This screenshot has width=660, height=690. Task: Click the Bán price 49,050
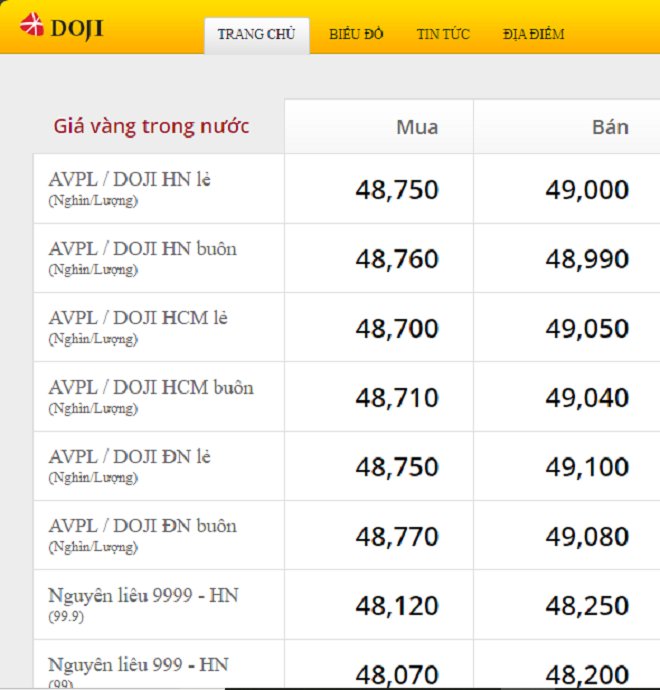click(x=587, y=329)
